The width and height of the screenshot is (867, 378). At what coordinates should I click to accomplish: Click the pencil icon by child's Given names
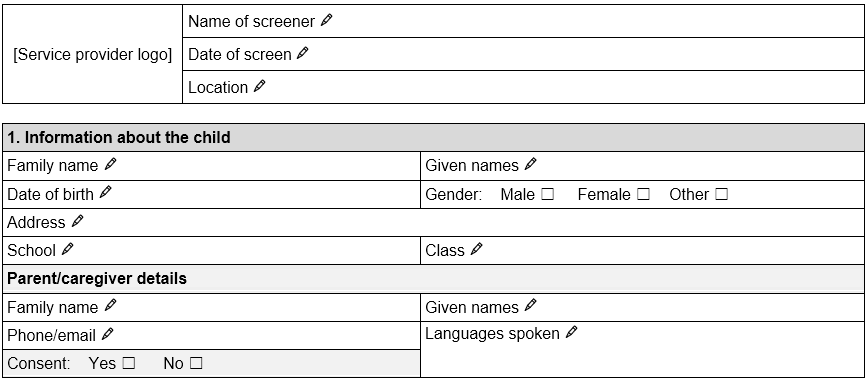tap(530, 164)
